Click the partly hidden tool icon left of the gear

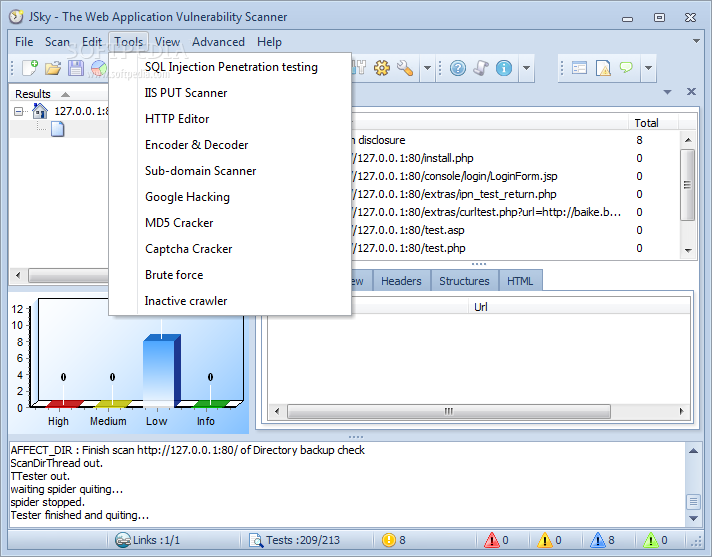click(359, 68)
